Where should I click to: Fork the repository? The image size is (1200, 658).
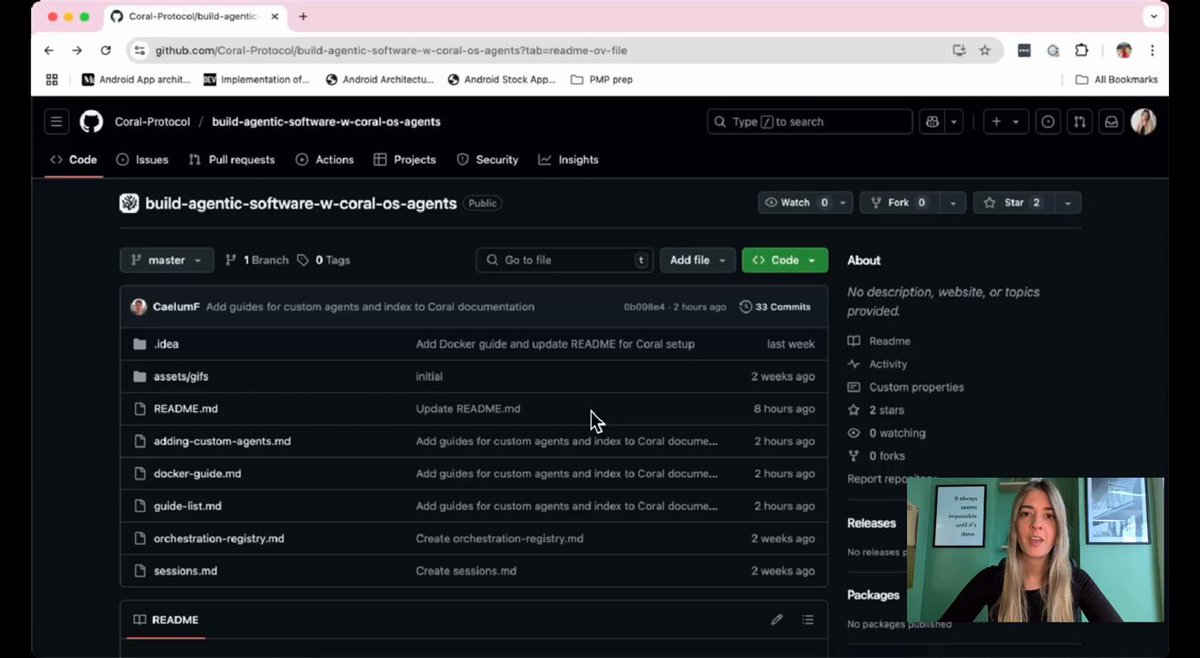[900, 203]
